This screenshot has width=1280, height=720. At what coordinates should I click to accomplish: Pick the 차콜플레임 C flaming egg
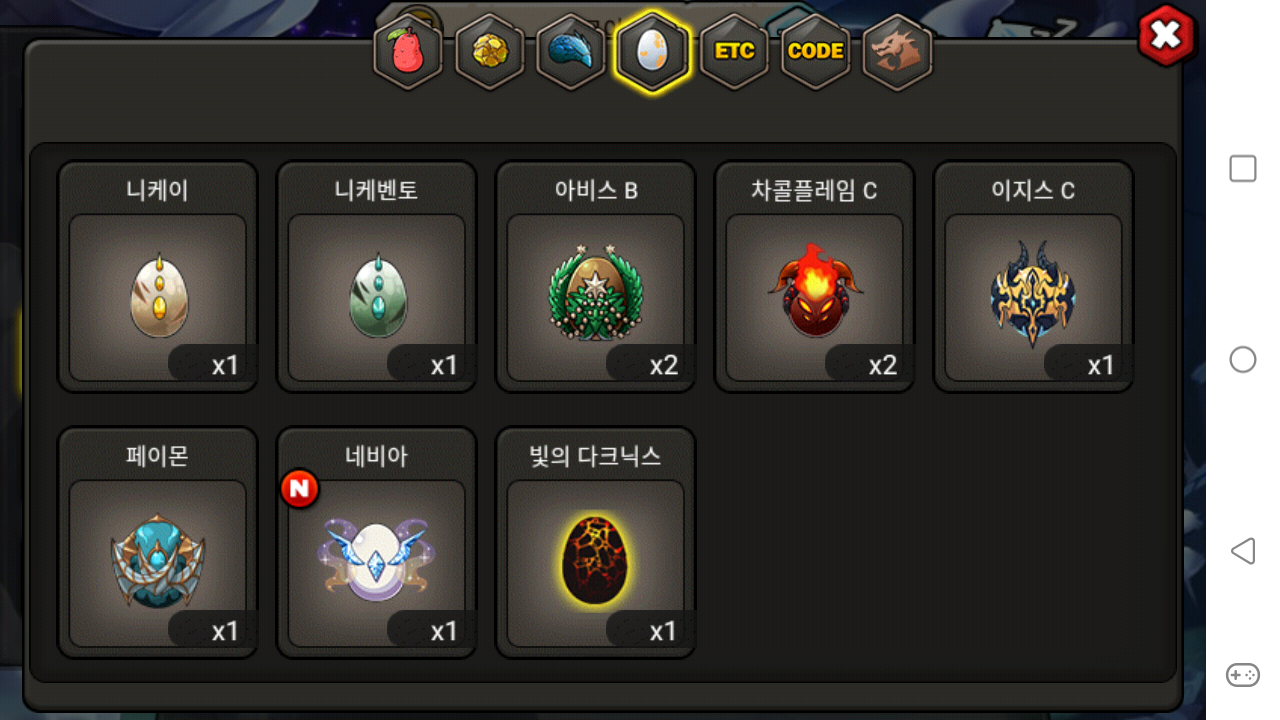(x=814, y=277)
